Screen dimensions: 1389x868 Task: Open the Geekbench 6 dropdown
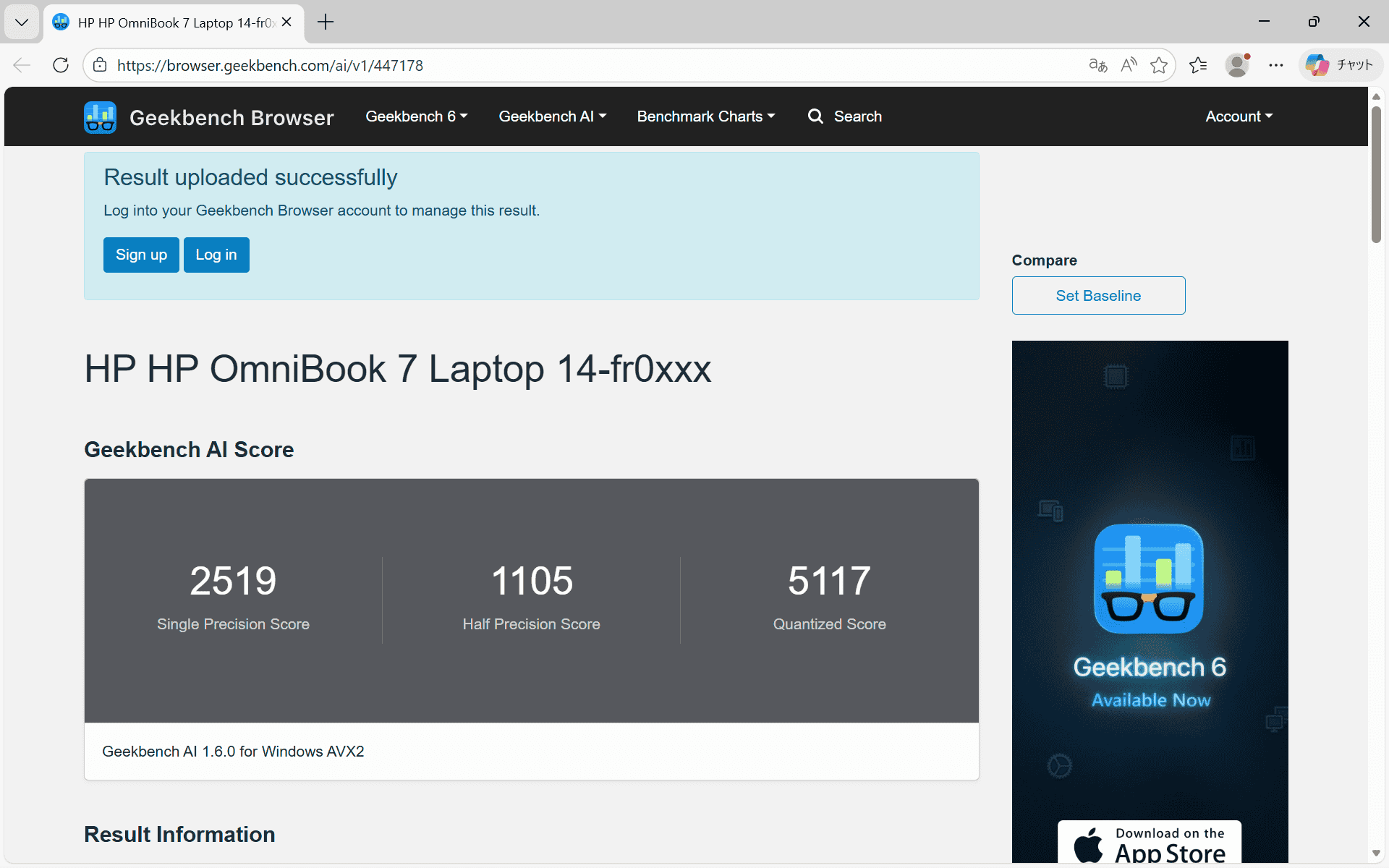(x=416, y=116)
